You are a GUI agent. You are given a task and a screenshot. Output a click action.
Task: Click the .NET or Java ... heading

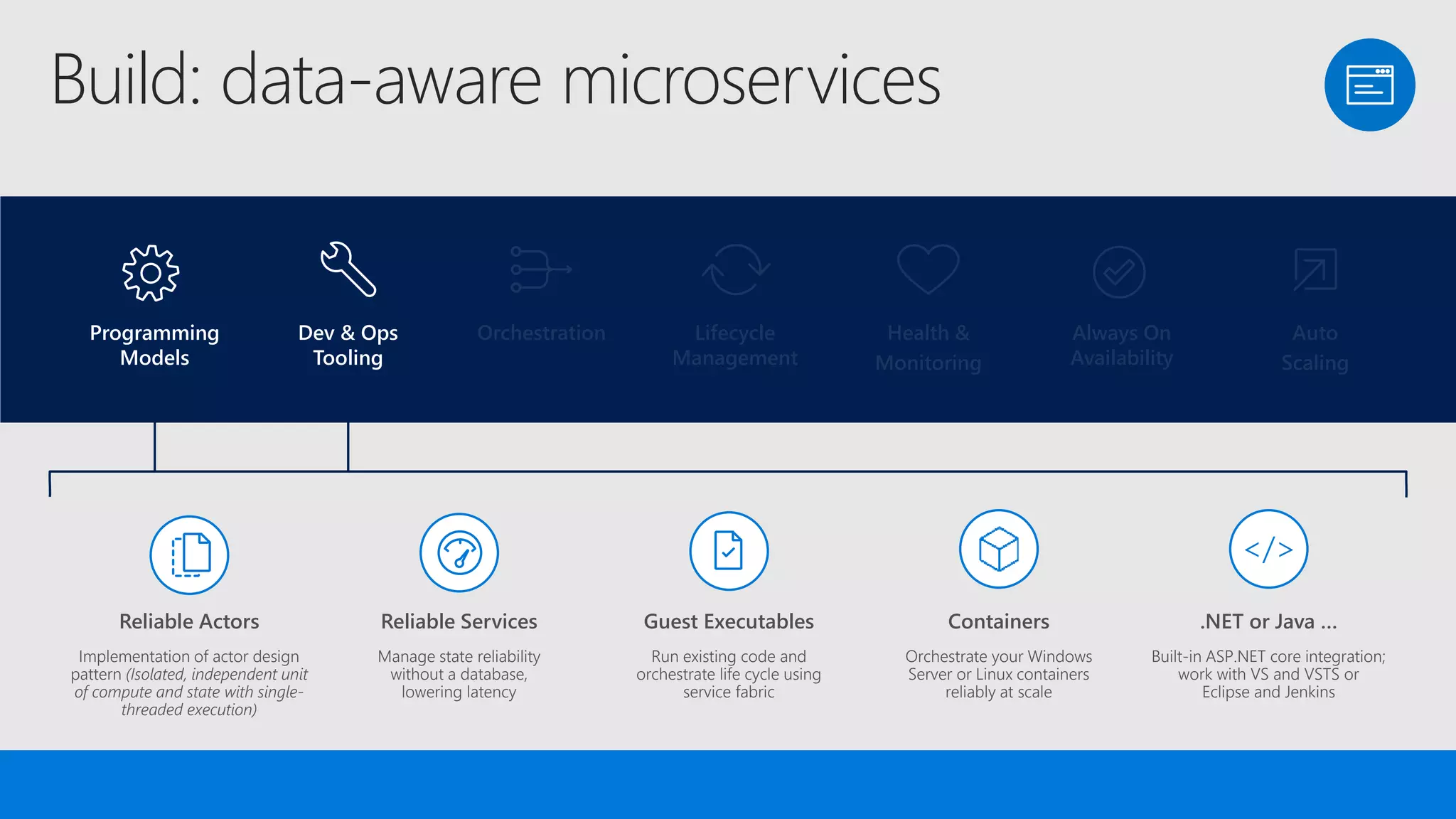point(1269,621)
